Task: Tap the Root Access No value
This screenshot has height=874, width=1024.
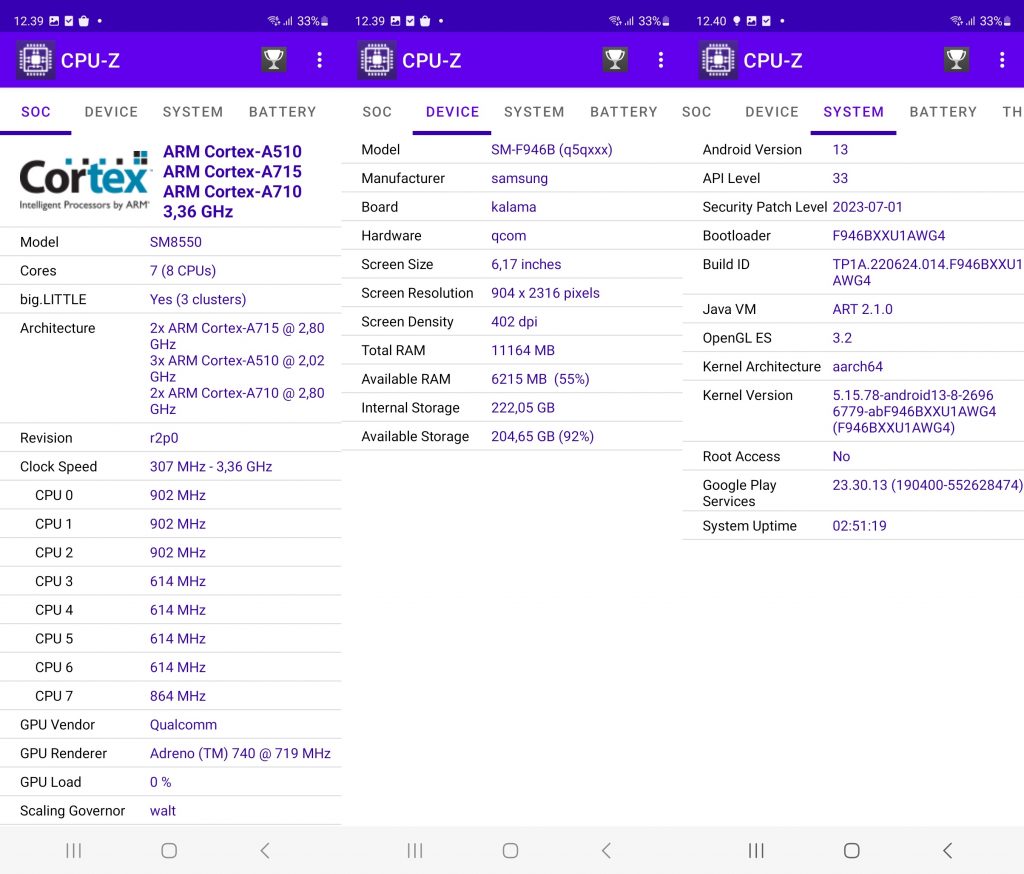Action: pos(841,457)
